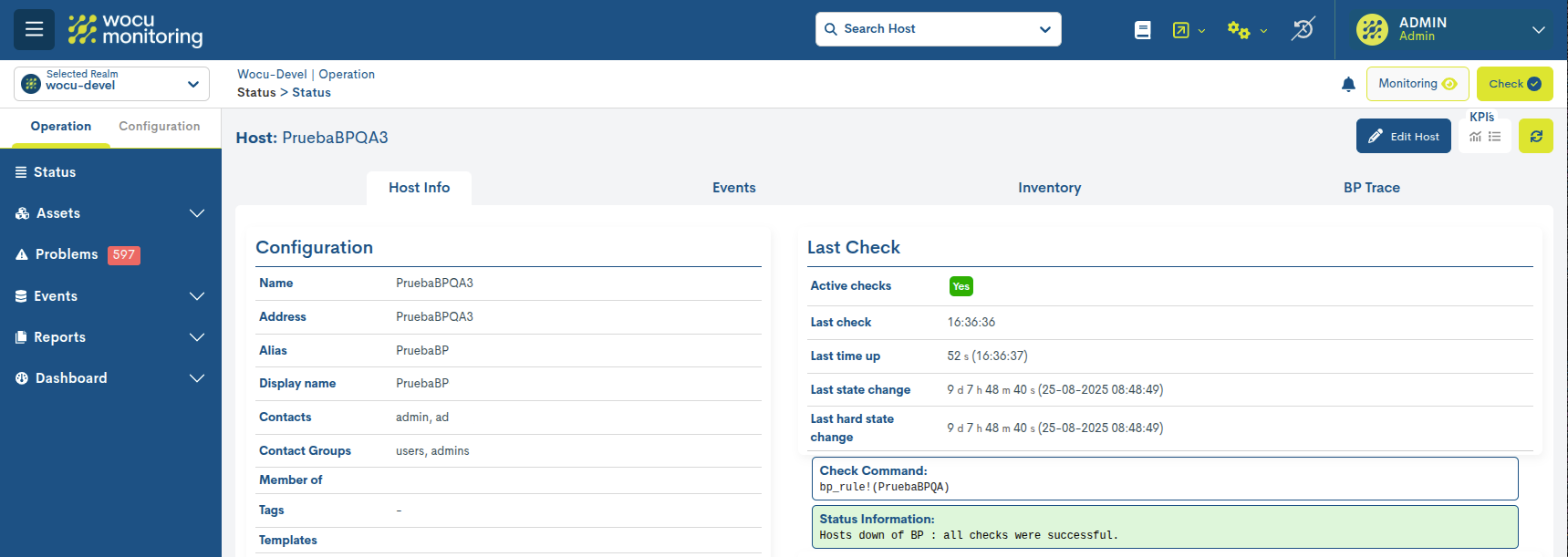Click the Search Host field
The width and height of the screenshot is (1568, 557).
[x=938, y=29]
